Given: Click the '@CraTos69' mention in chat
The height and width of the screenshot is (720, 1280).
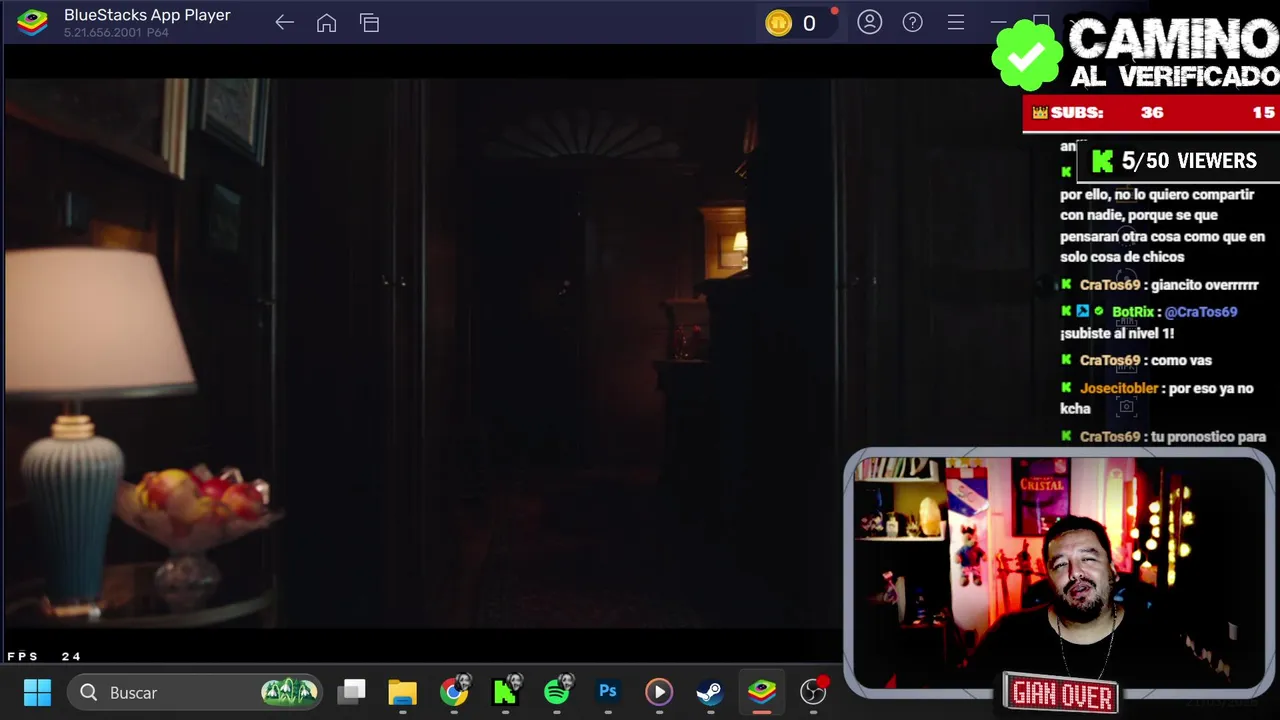Looking at the screenshot, I should click(x=1201, y=312).
